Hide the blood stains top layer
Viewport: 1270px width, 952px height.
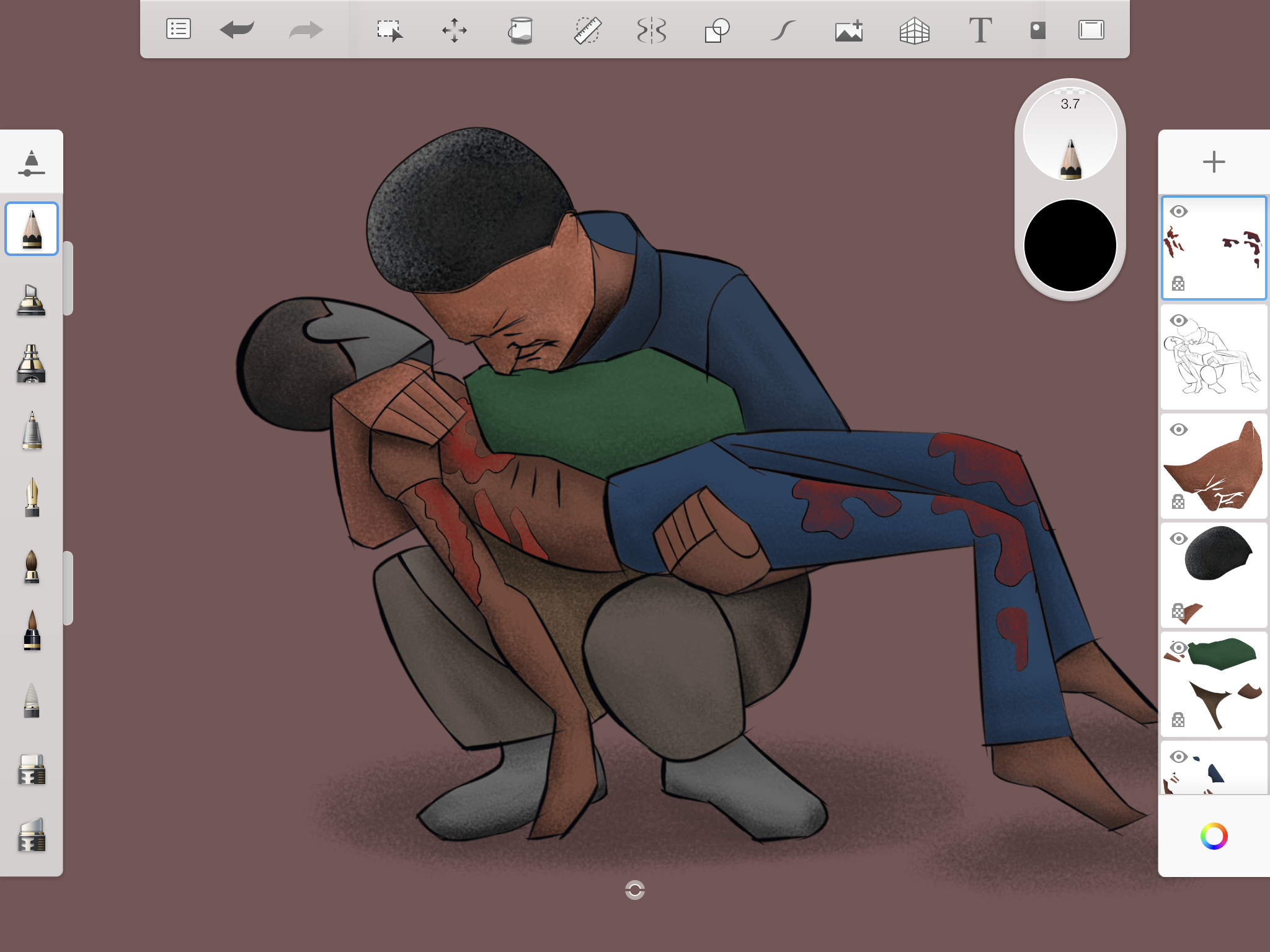tap(1178, 211)
